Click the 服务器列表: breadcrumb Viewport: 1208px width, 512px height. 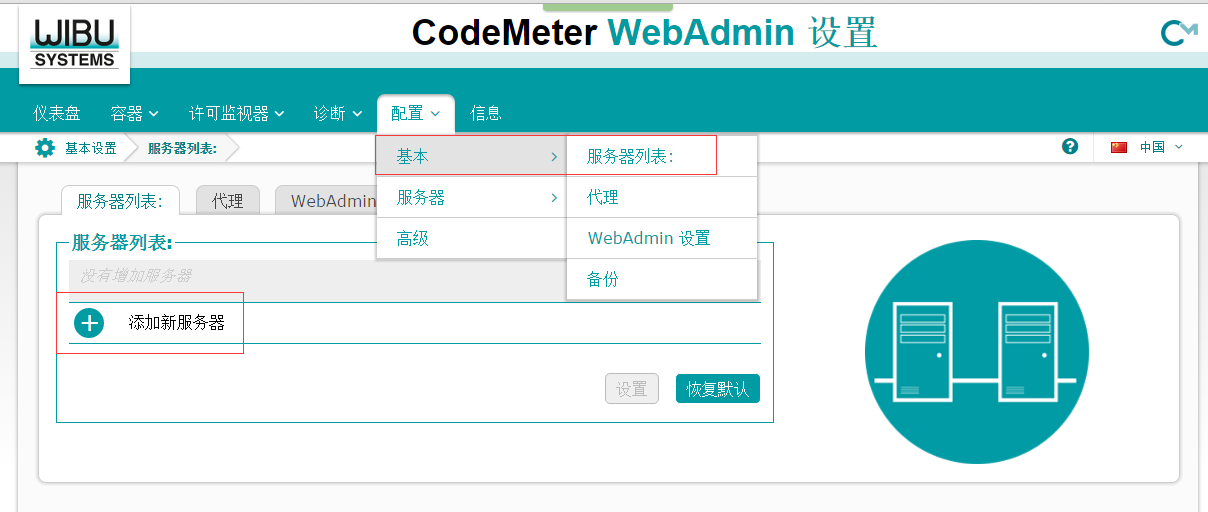(x=183, y=148)
